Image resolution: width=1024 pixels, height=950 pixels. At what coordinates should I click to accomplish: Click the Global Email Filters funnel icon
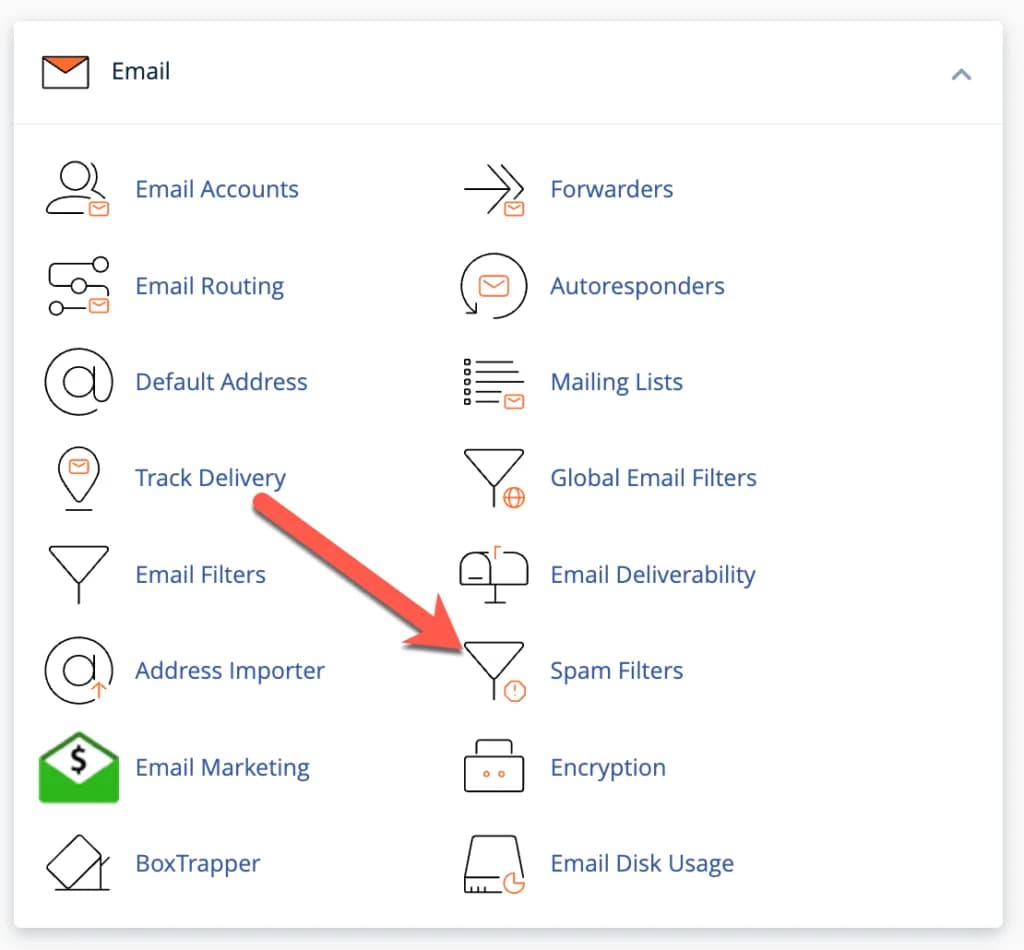(492, 478)
